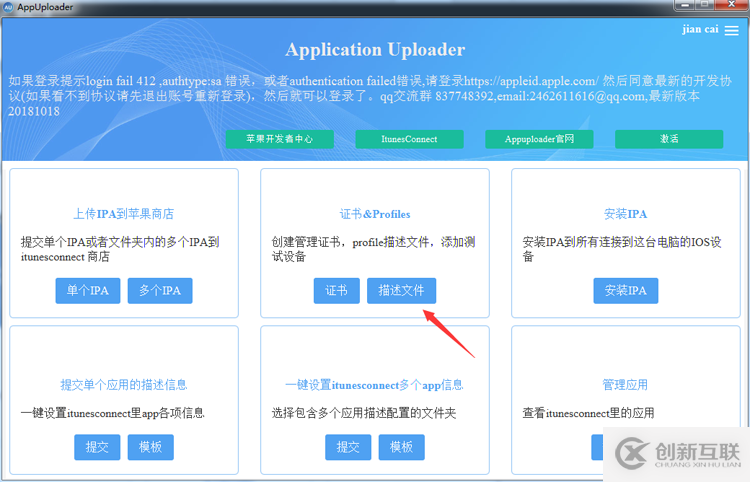The height and width of the screenshot is (482, 750).
Task: Open the hamburger menu beside jian cai
Action: [x=731, y=30]
